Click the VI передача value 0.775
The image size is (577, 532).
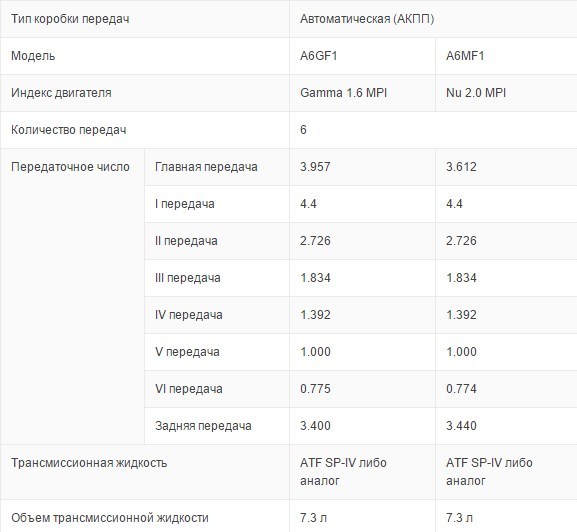point(315,389)
